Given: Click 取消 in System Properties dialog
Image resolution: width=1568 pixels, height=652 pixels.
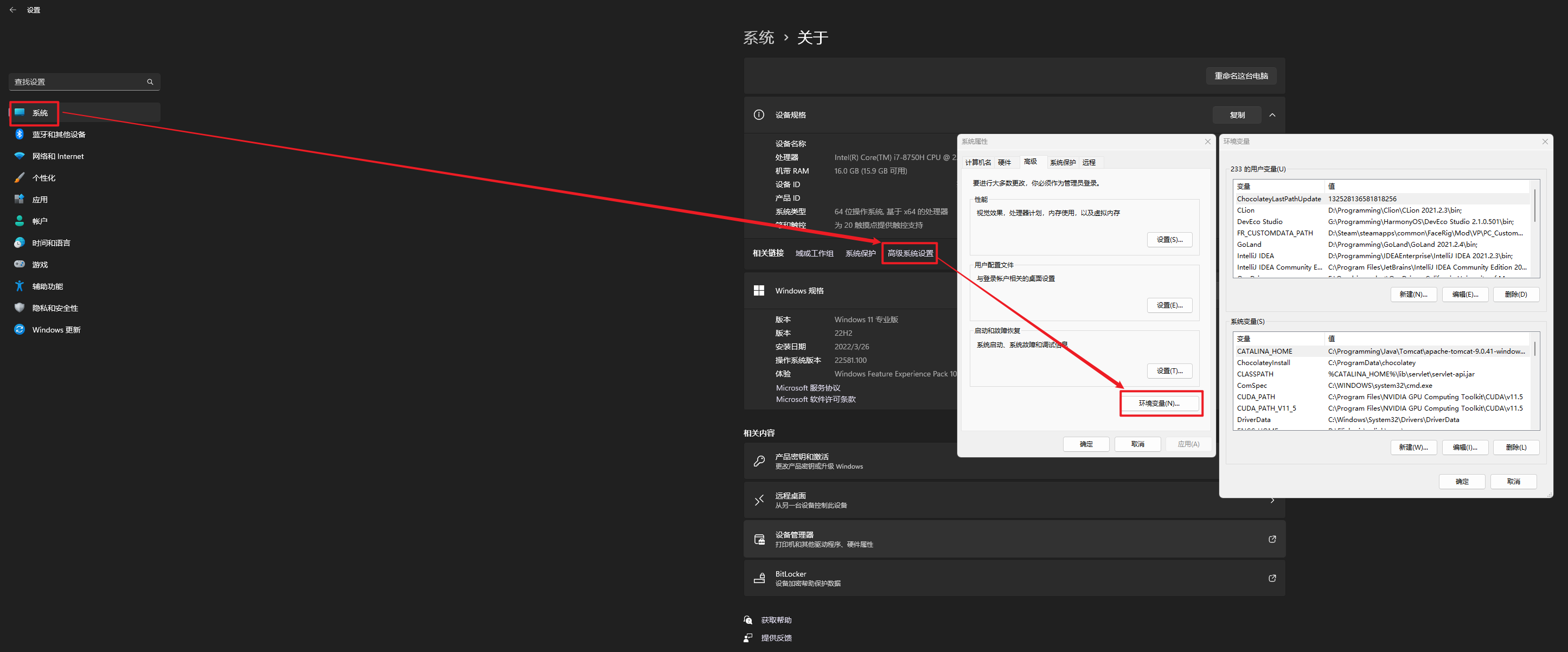Looking at the screenshot, I should [x=1137, y=444].
